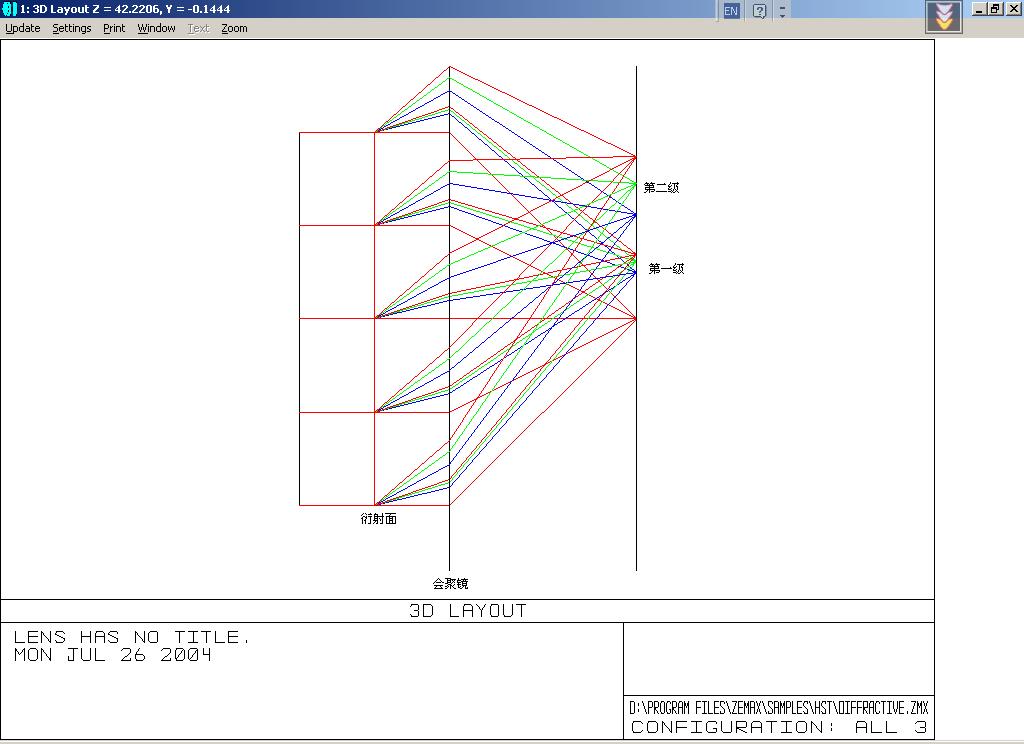
Task: Click the grayed-out Text menu
Action: tap(198, 28)
